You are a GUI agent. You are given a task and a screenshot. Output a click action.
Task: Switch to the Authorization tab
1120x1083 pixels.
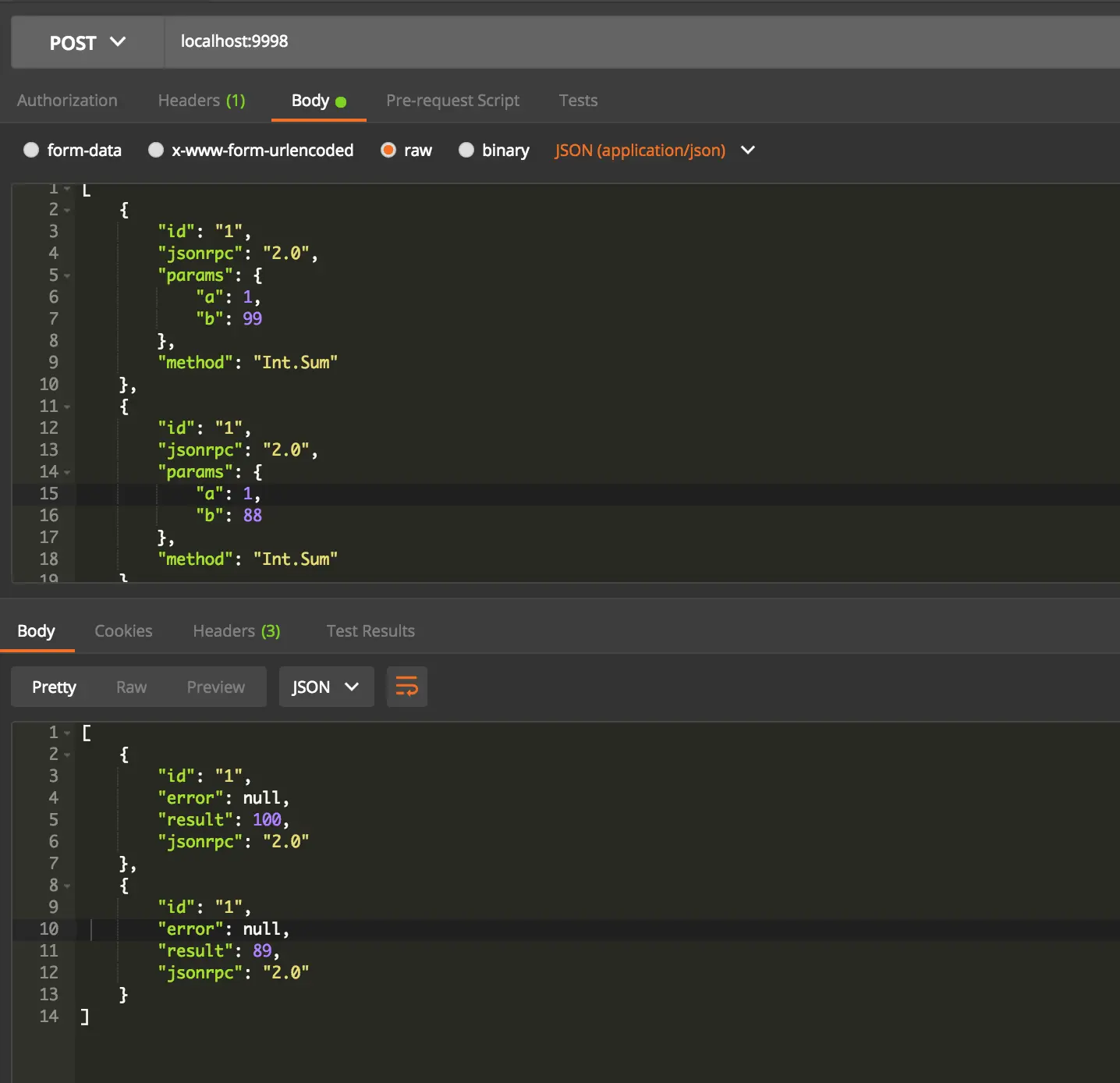[x=67, y=101]
